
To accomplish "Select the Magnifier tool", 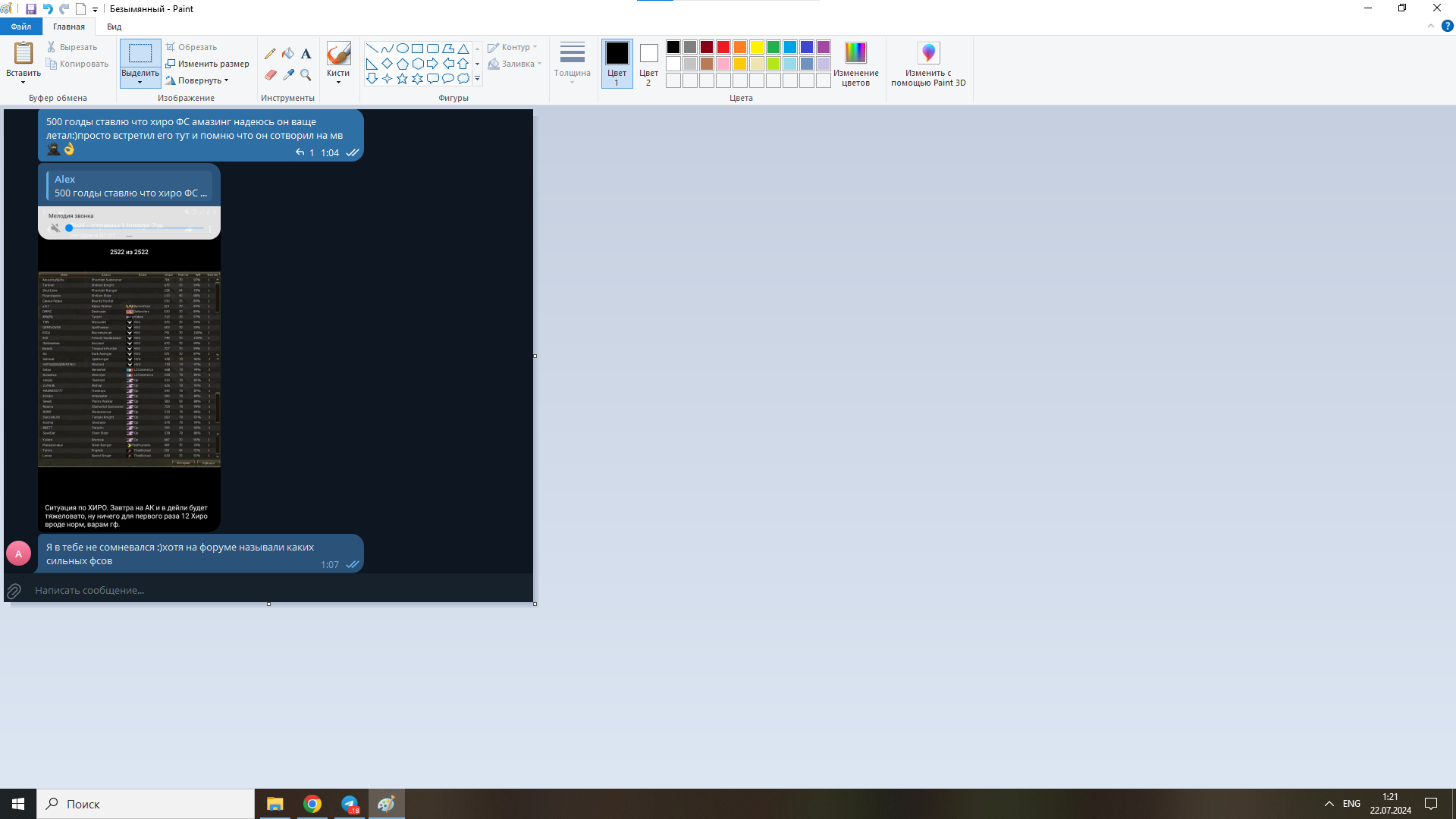I will 306,75.
